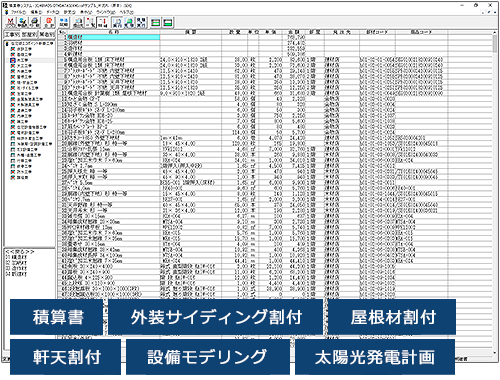
Task: Open the 編集(E) menu
Action: [36, 12]
